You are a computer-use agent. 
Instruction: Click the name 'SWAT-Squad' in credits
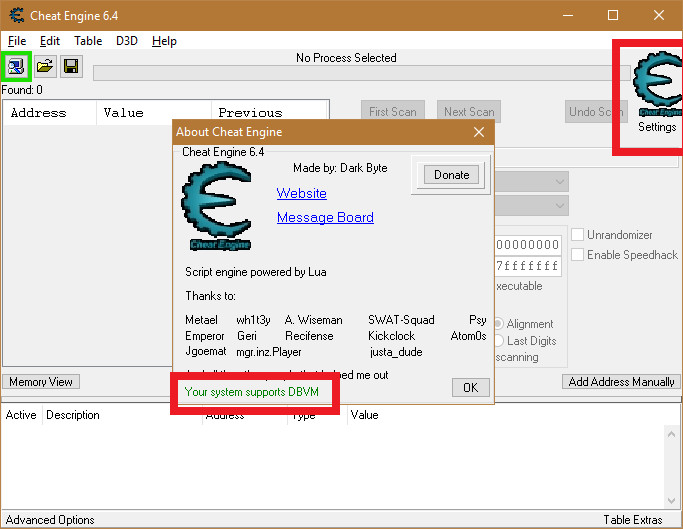[x=401, y=320]
